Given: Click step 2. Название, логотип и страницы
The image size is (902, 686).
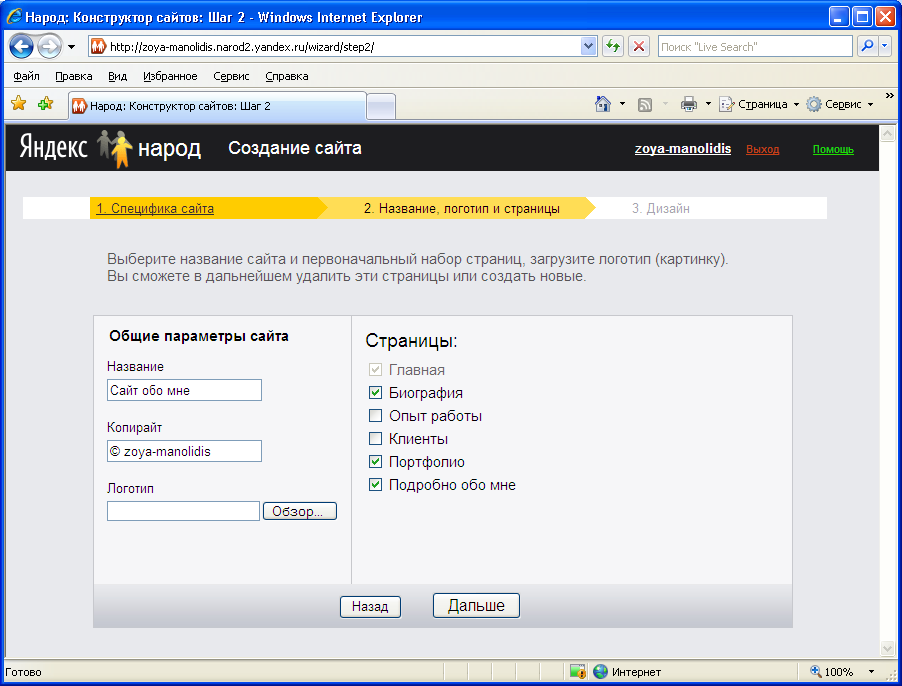Looking at the screenshot, I should coord(461,208).
